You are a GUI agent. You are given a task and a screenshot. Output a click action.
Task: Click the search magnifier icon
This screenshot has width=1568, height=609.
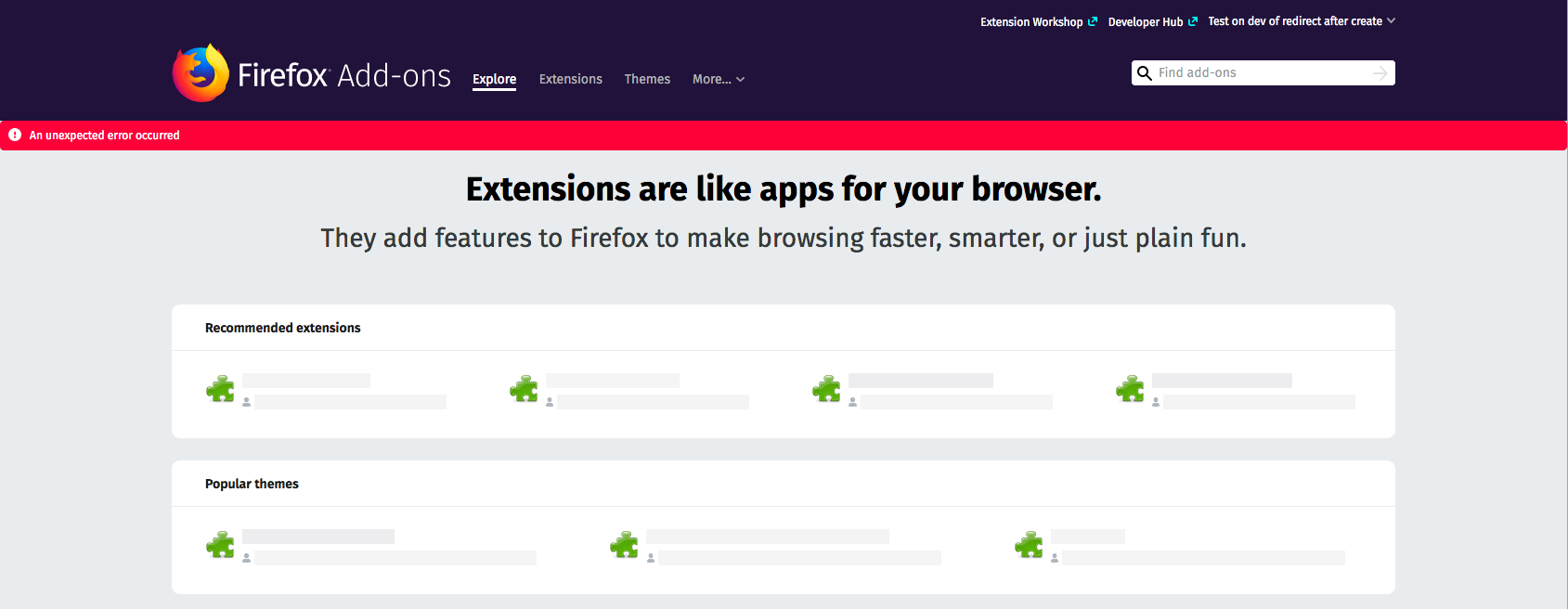[x=1145, y=73]
